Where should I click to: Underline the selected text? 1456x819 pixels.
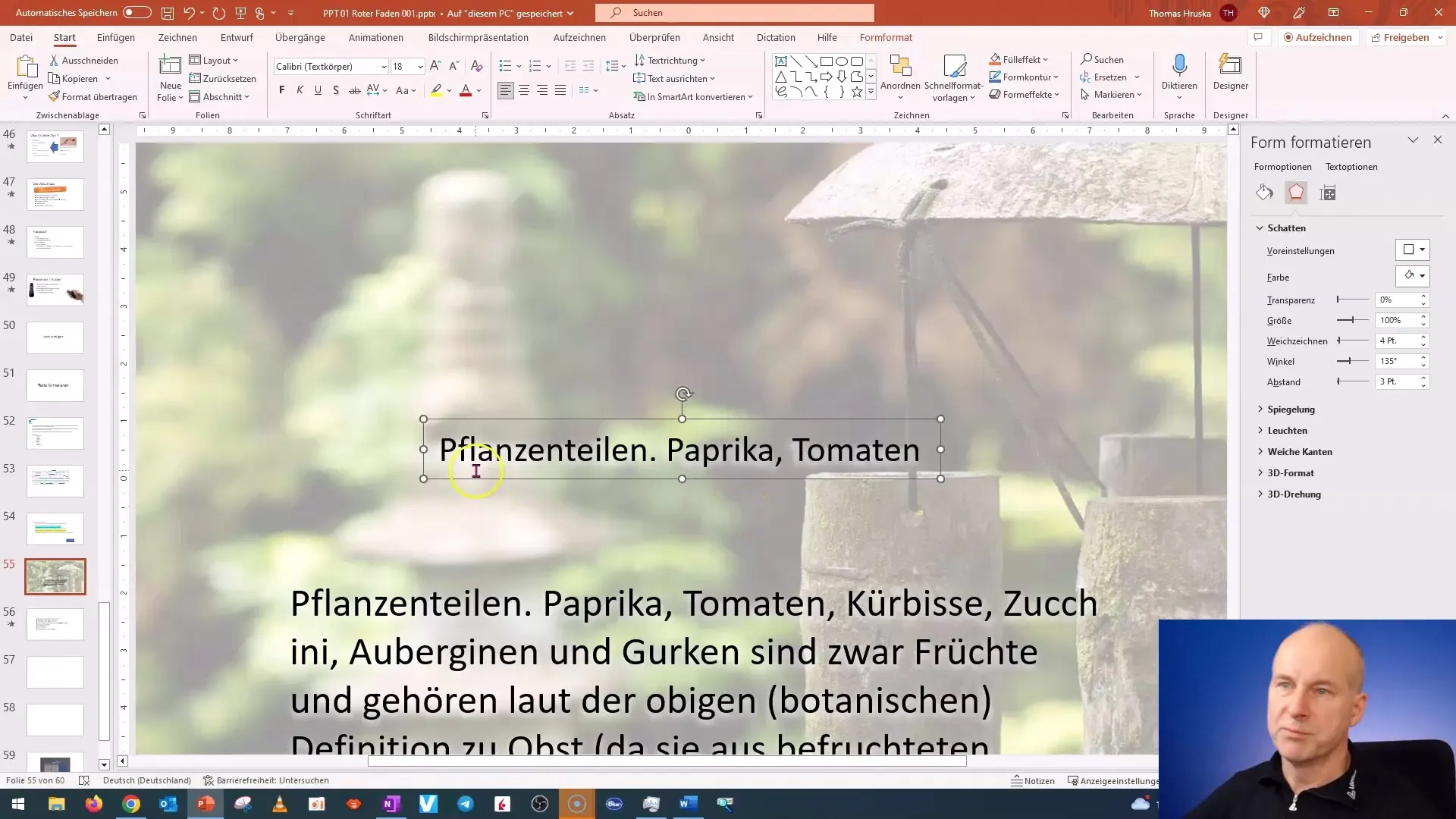pyautogui.click(x=318, y=90)
